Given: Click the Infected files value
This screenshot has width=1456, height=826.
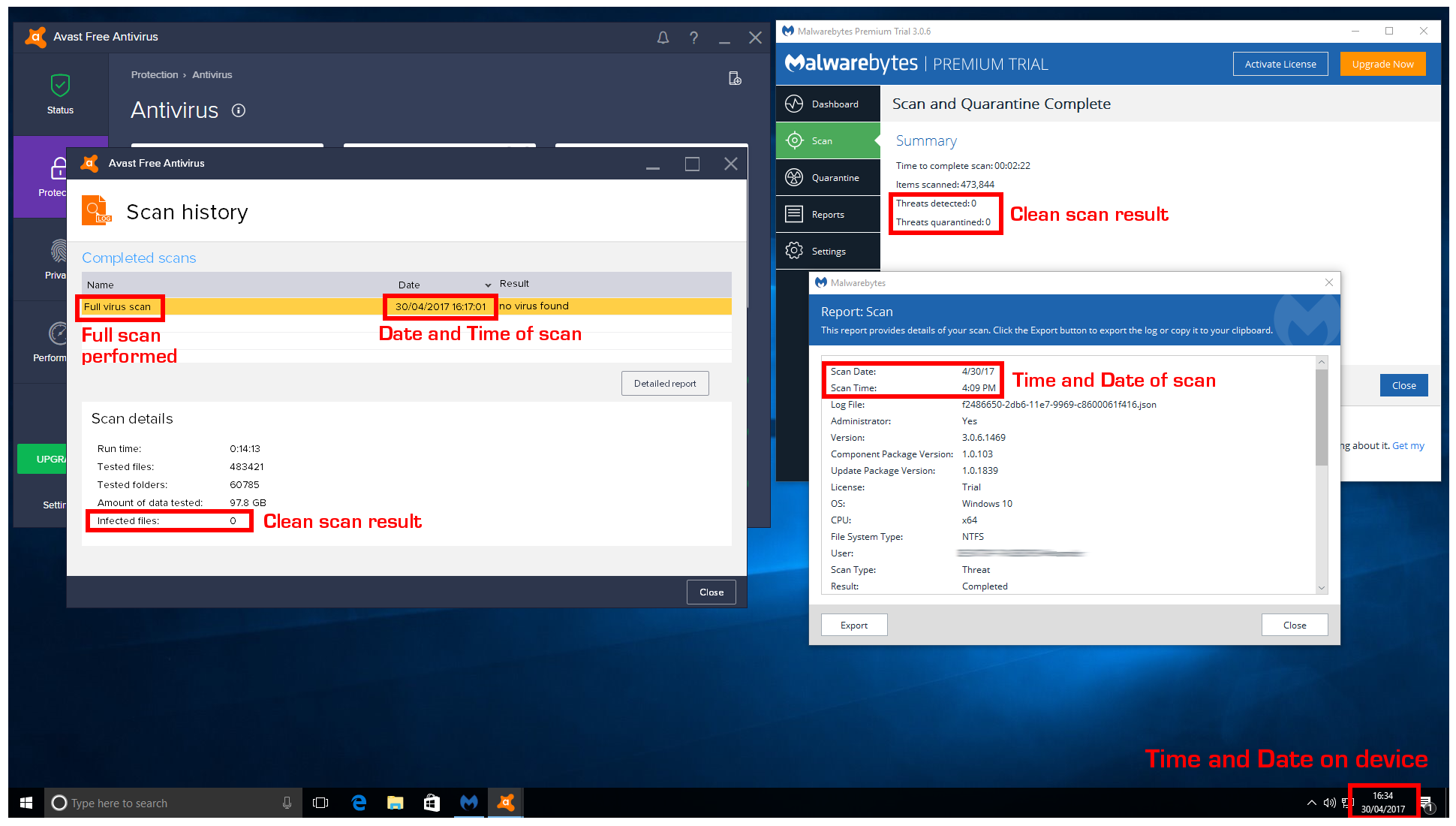Looking at the screenshot, I should [x=233, y=521].
